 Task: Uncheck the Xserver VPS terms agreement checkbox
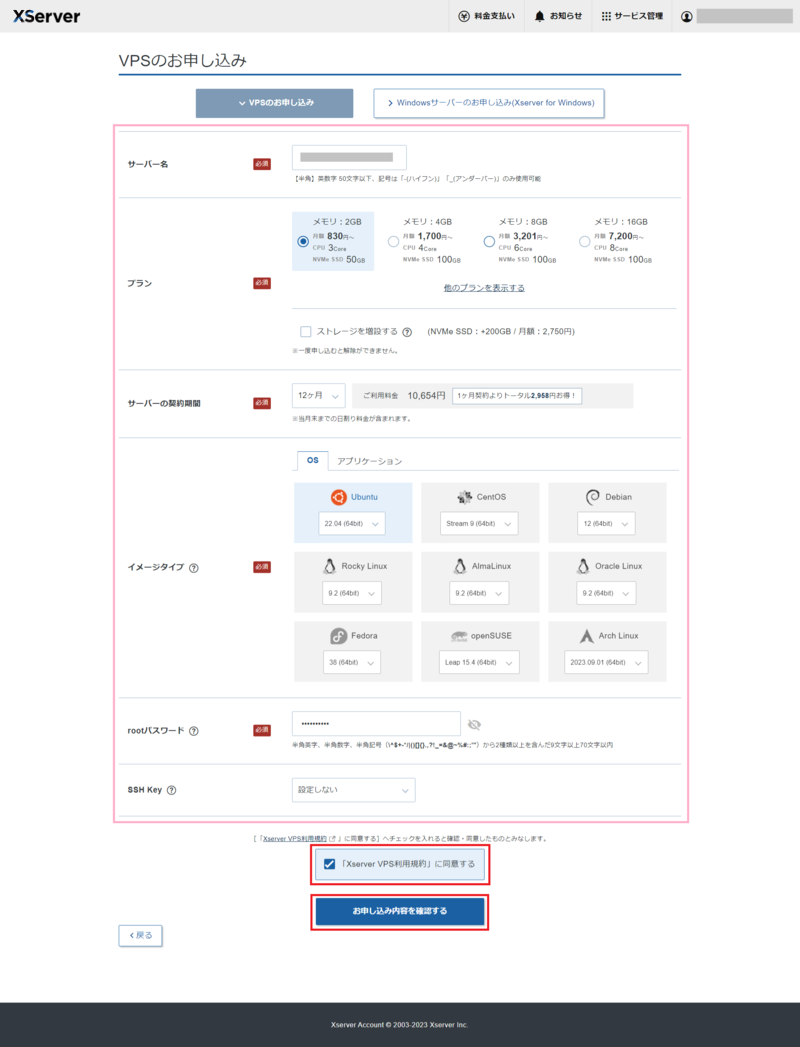329,864
